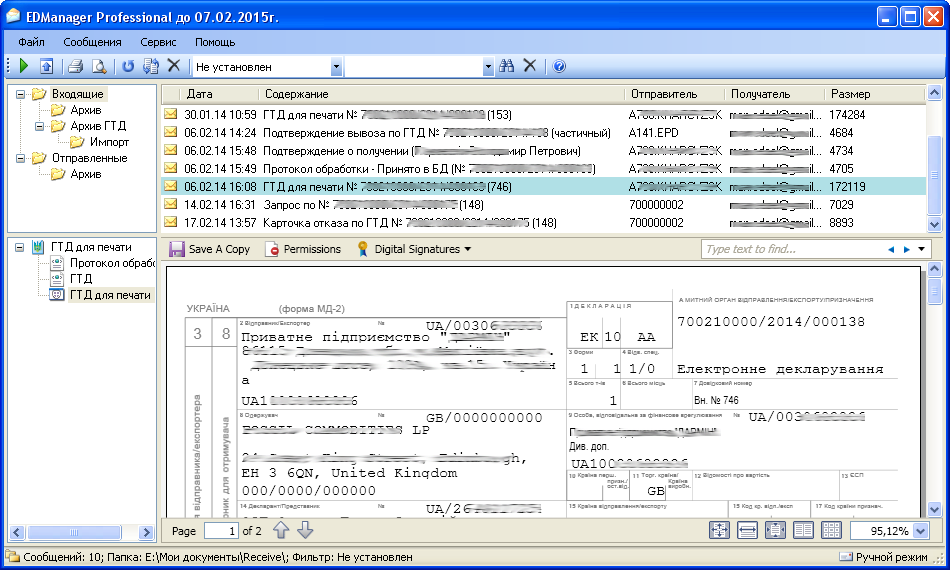Open the Сообщения menu
This screenshot has height=570, width=950.
pyautogui.click(x=92, y=42)
